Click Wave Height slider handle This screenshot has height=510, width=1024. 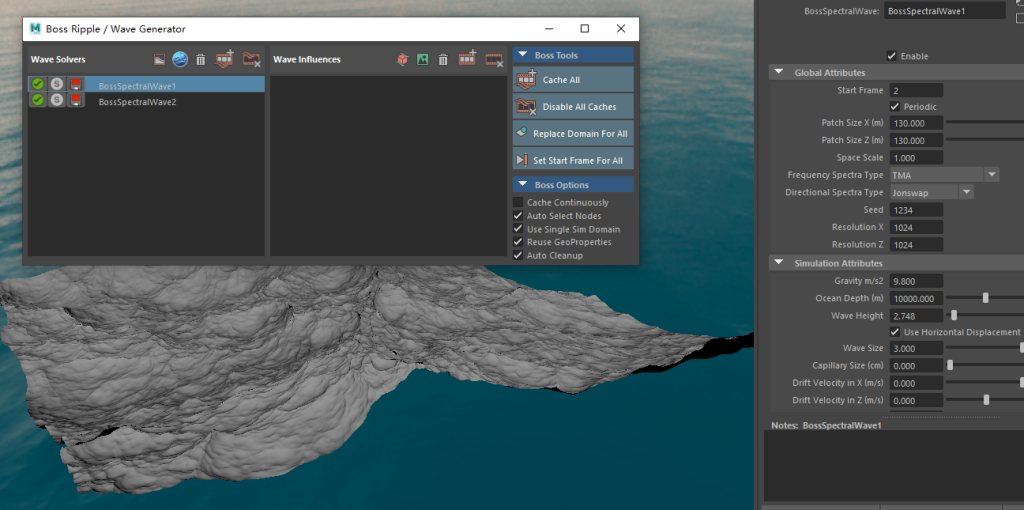point(954,315)
